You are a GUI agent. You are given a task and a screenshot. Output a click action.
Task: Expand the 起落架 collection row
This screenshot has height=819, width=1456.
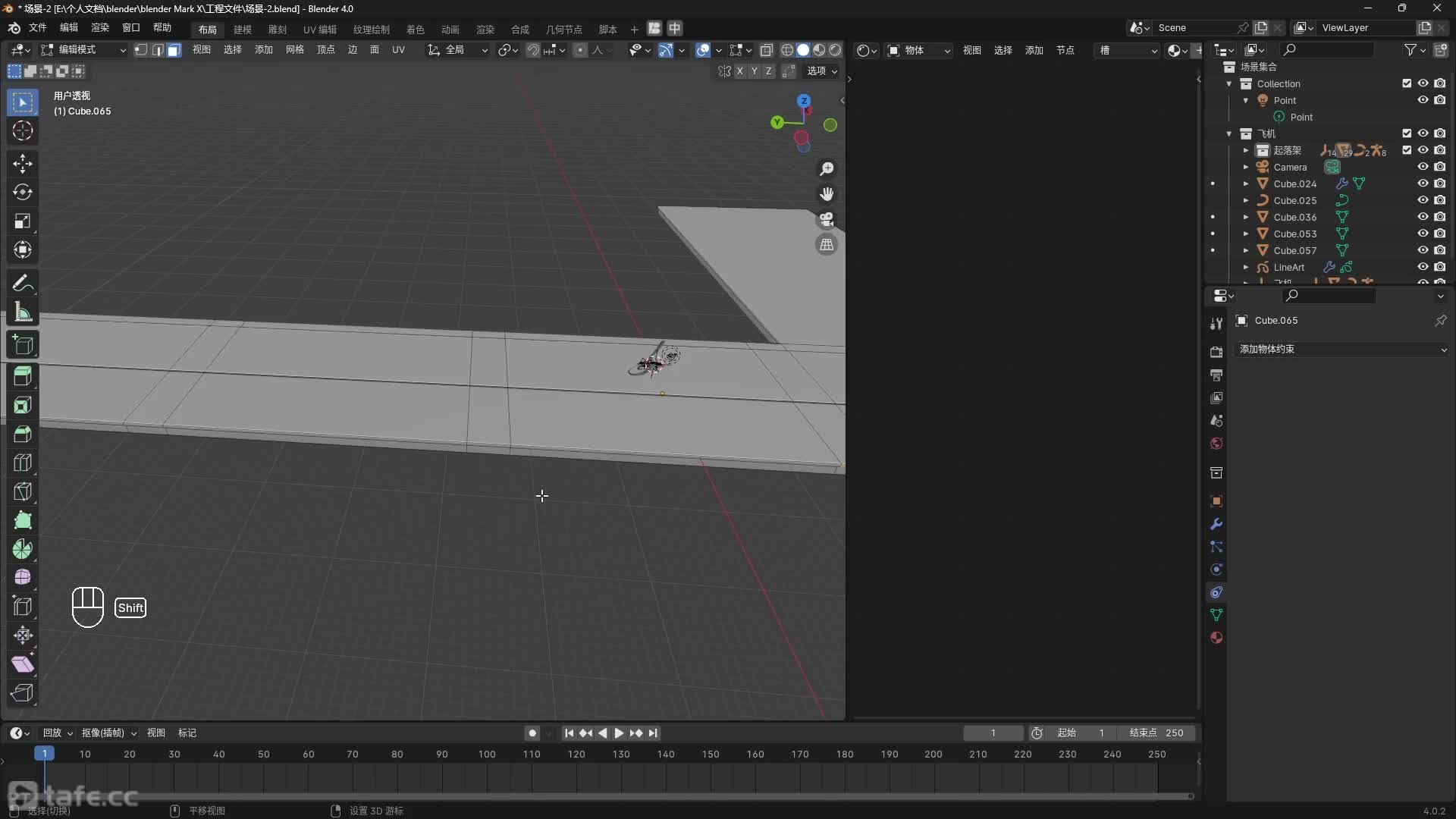[1246, 150]
